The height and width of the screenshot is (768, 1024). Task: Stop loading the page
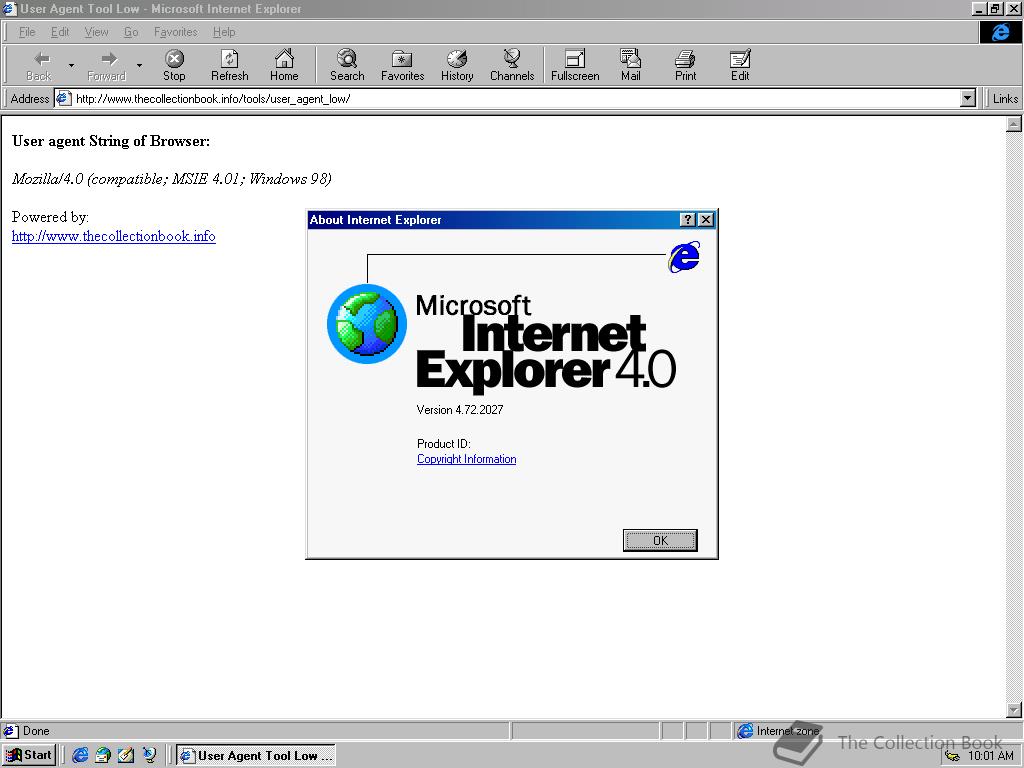tap(174, 65)
